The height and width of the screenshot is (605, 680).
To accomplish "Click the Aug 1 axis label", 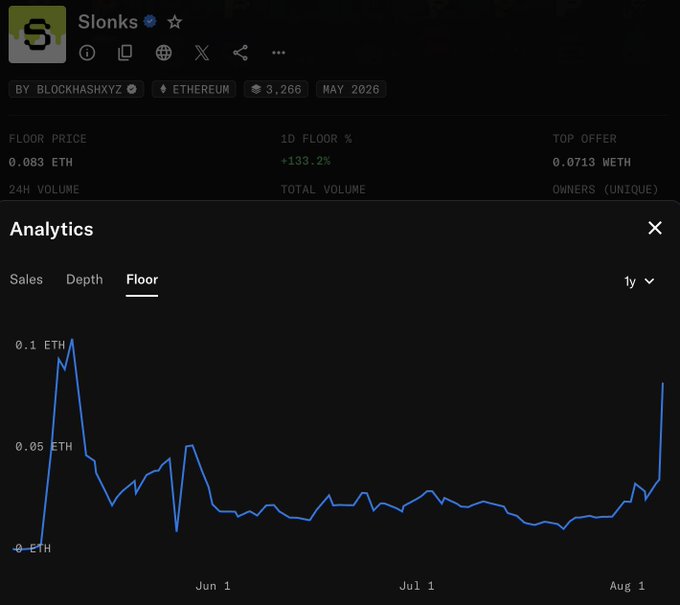I will tap(627, 586).
